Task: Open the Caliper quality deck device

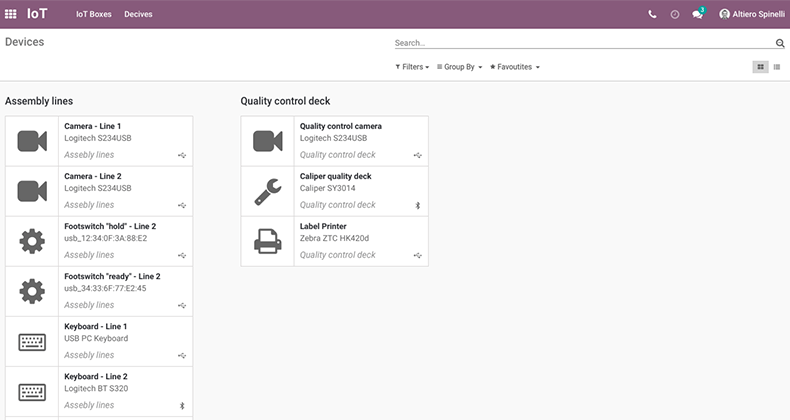Action: (335, 191)
